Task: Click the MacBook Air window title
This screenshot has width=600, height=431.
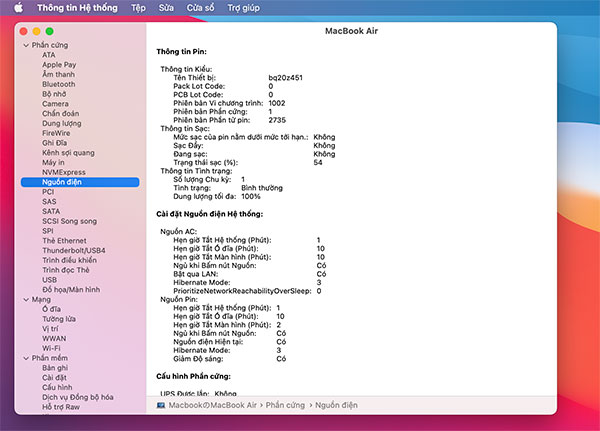Action: [351, 31]
